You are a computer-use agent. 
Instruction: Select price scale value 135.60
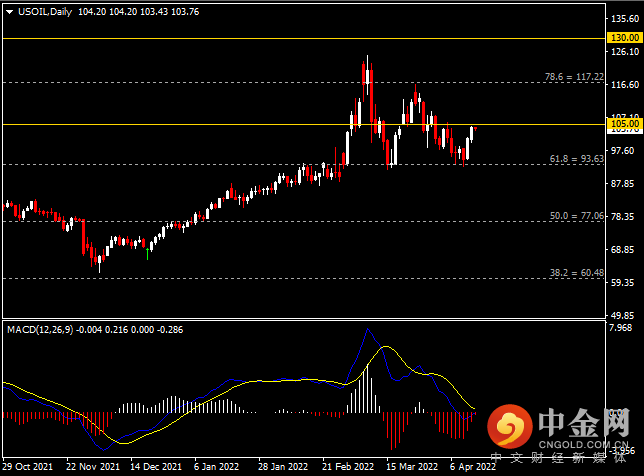point(625,18)
